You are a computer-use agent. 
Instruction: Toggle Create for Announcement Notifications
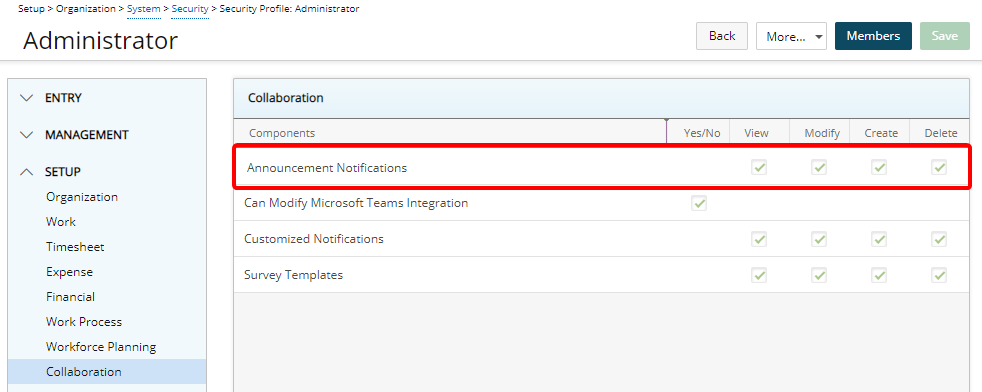[879, 167]
